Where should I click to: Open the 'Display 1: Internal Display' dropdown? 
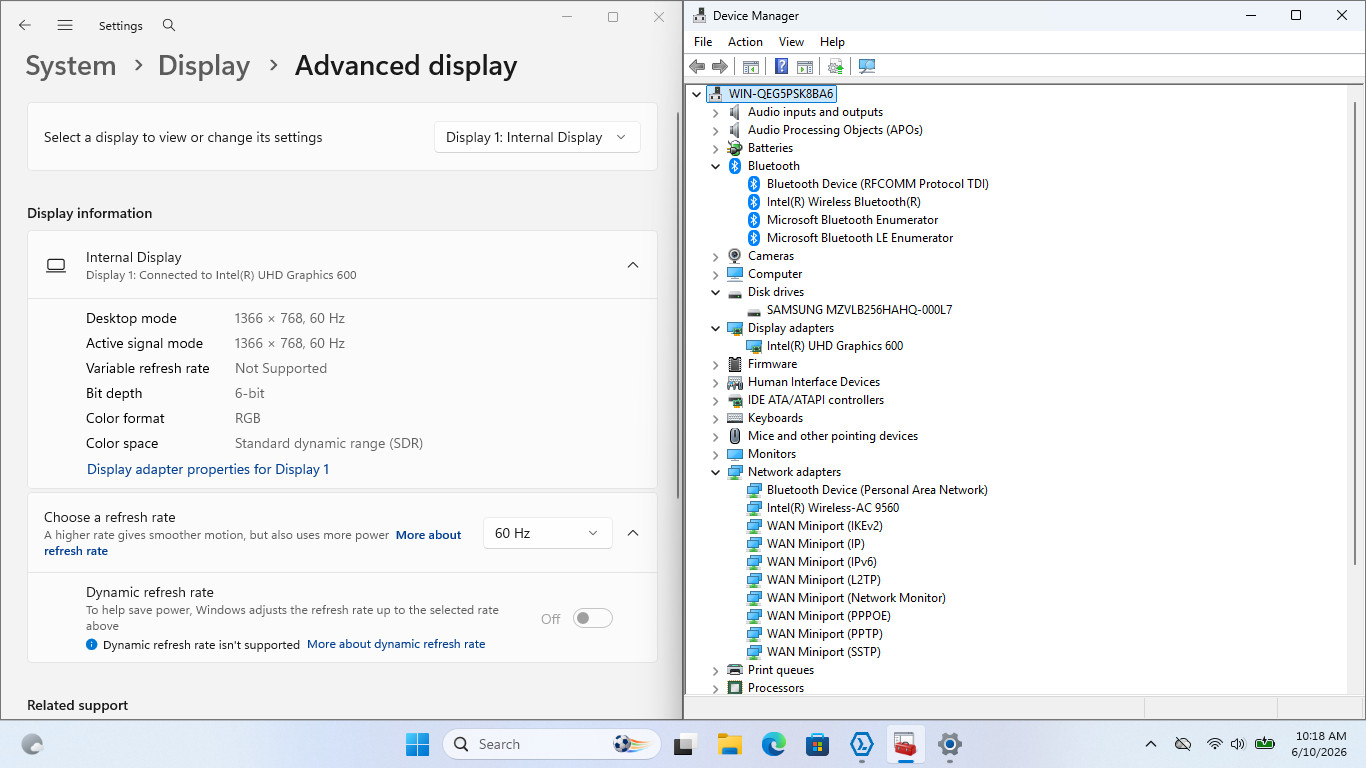tap(537, 138)
